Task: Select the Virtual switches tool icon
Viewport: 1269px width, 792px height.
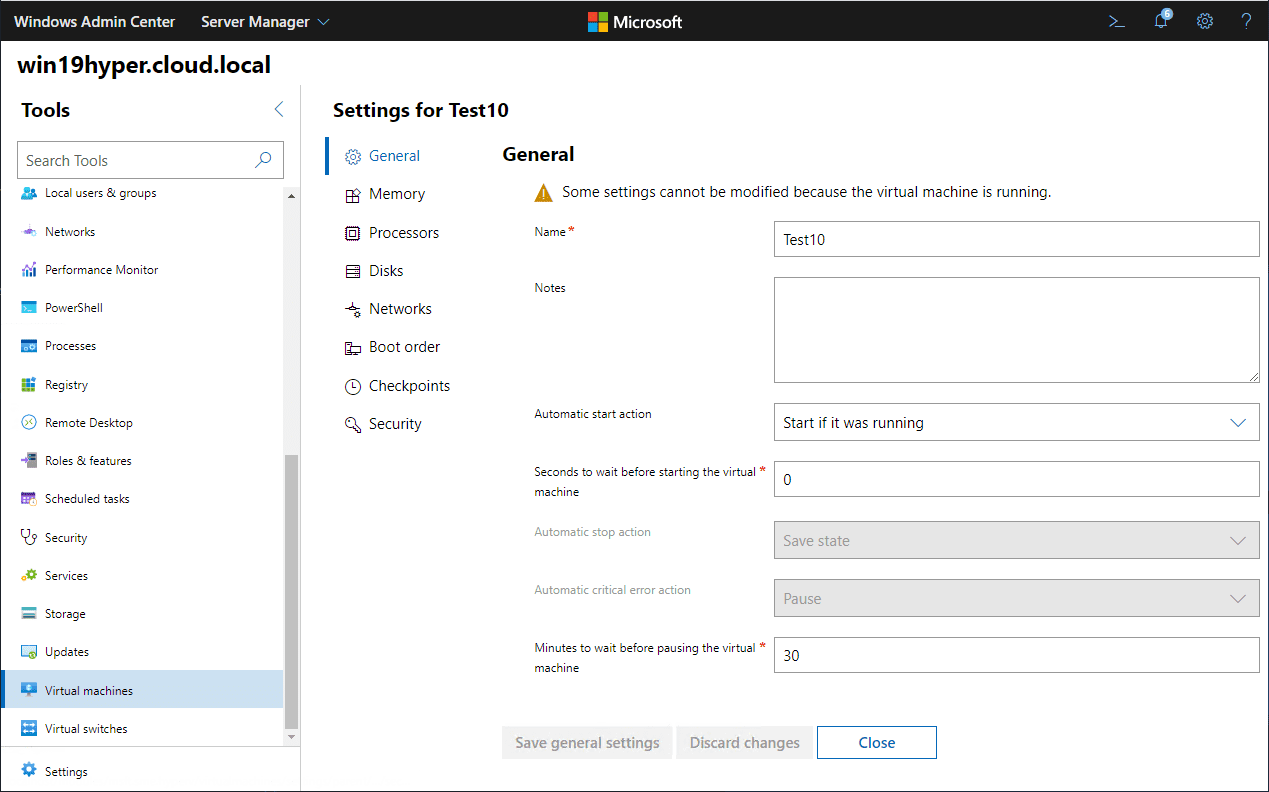Action: 27,728
